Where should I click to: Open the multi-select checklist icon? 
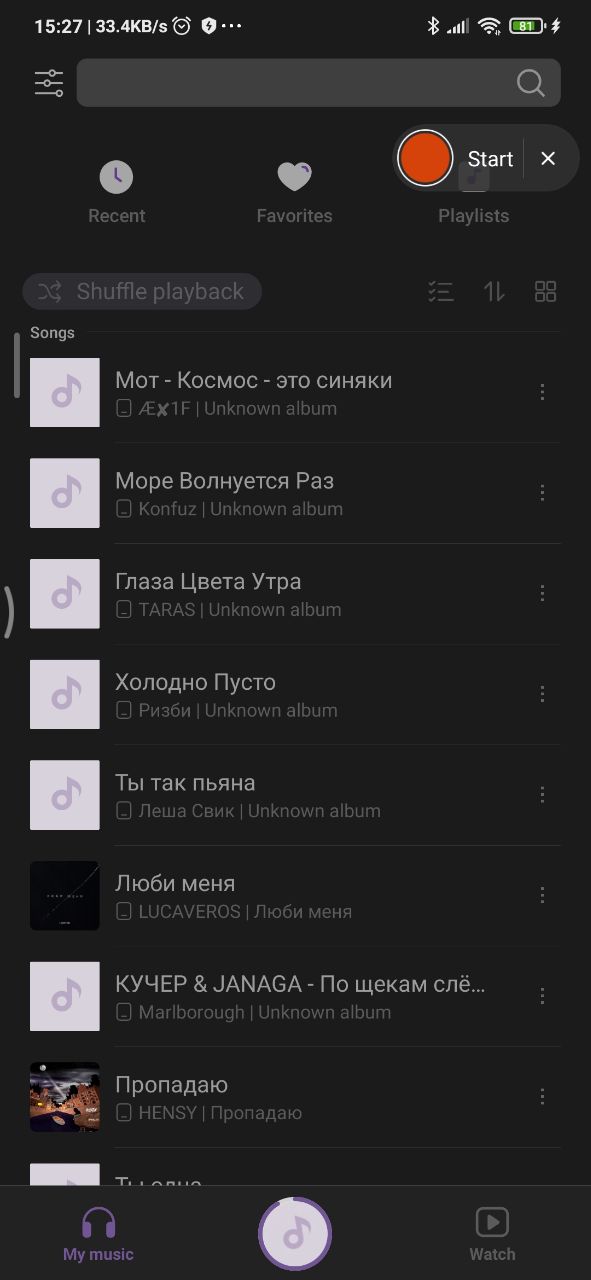[441, 292]
